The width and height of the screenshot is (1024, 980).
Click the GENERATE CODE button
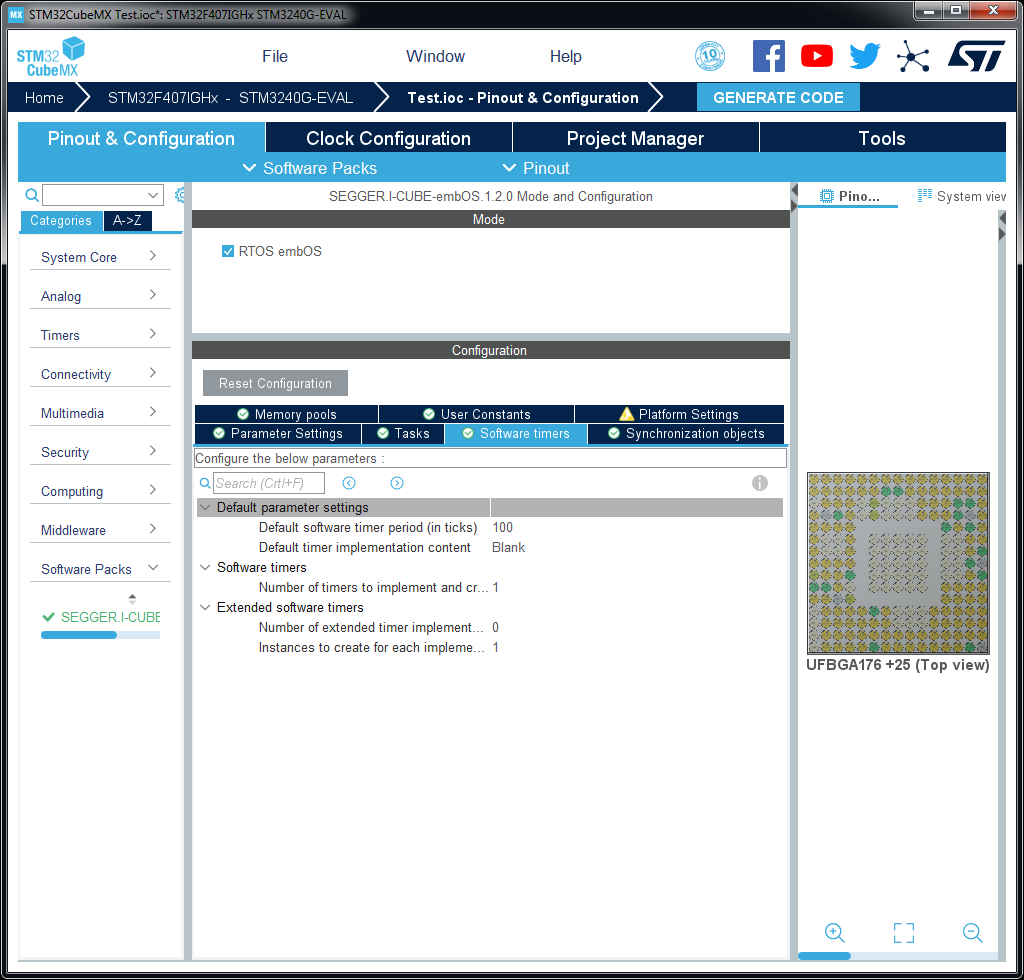(x=778, y=98)
